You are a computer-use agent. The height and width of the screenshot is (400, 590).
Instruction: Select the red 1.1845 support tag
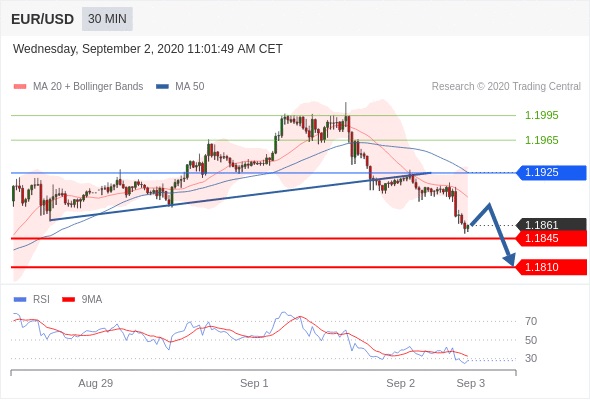552,238
